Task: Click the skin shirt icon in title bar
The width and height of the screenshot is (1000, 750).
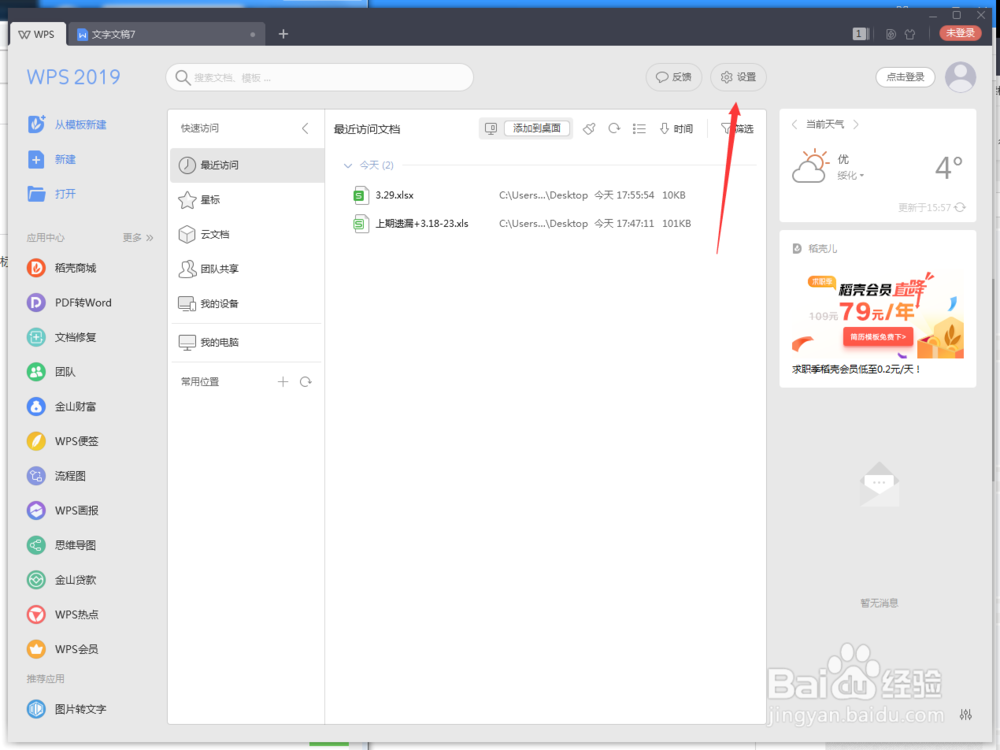Action: (x=910, y=34)
